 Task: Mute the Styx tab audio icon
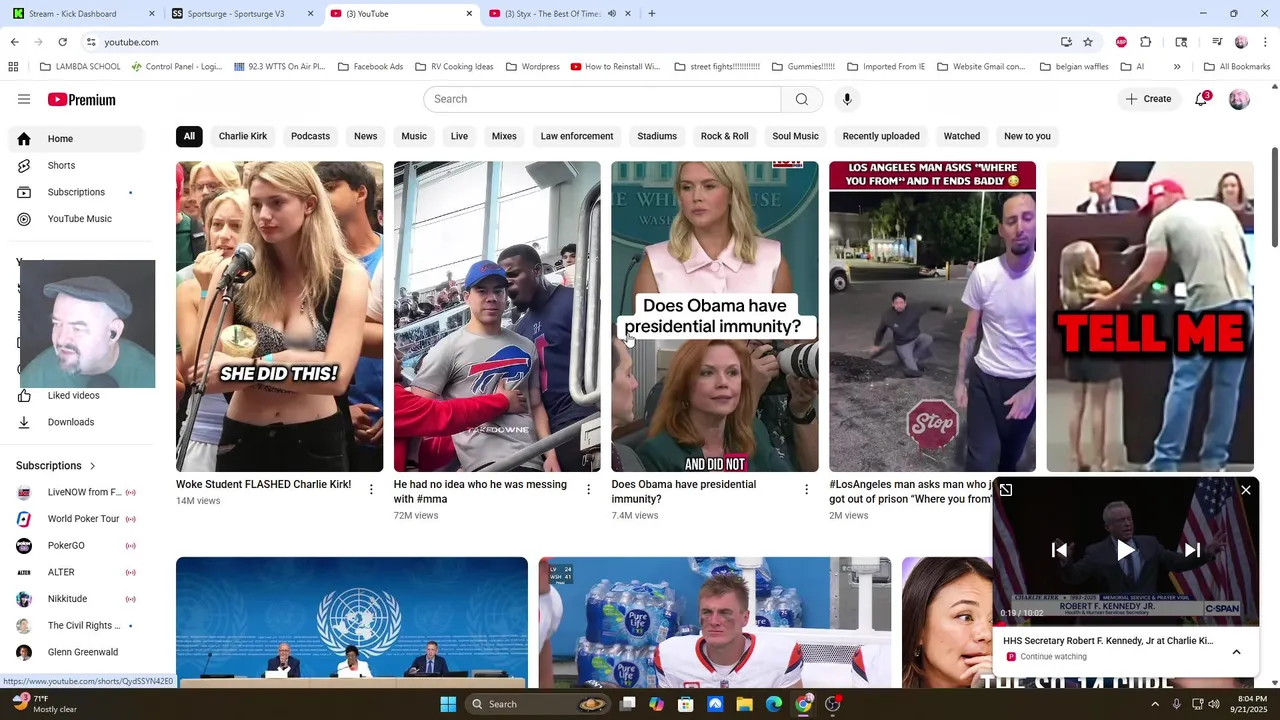(612, 14)
